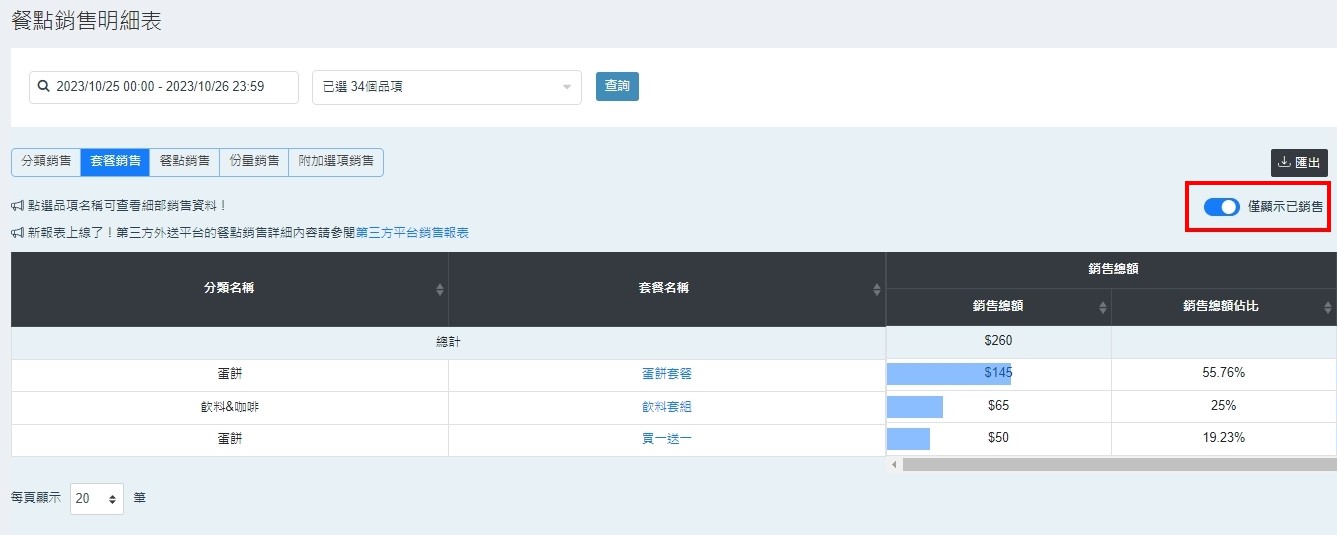Select the 套餐銷售 tab

(115, 162)
